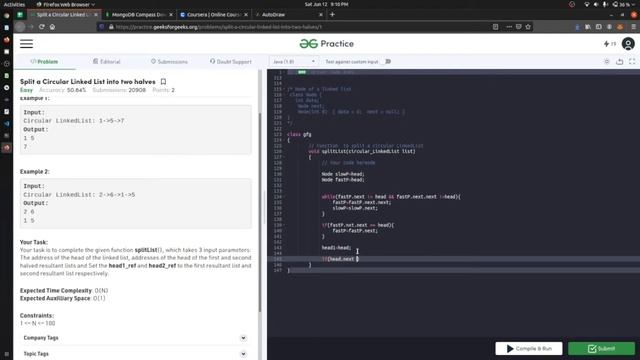
Task: Open Firefox library icon
Action: click(588, 27)
